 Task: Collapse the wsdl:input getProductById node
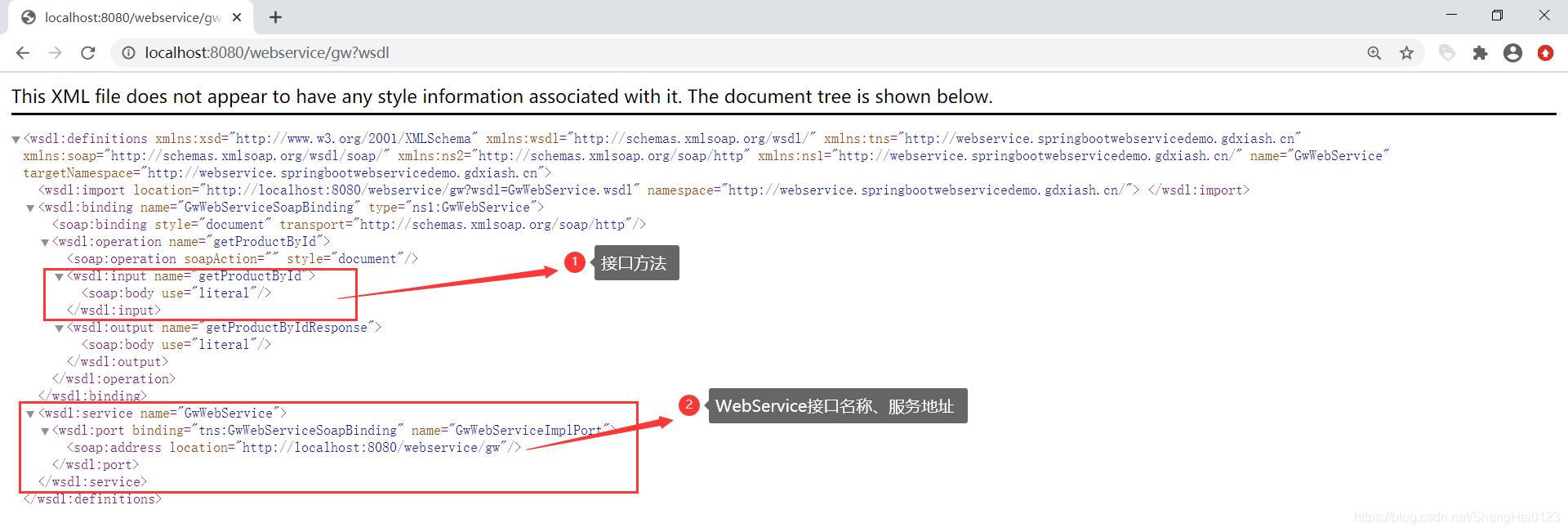point(59,277)
